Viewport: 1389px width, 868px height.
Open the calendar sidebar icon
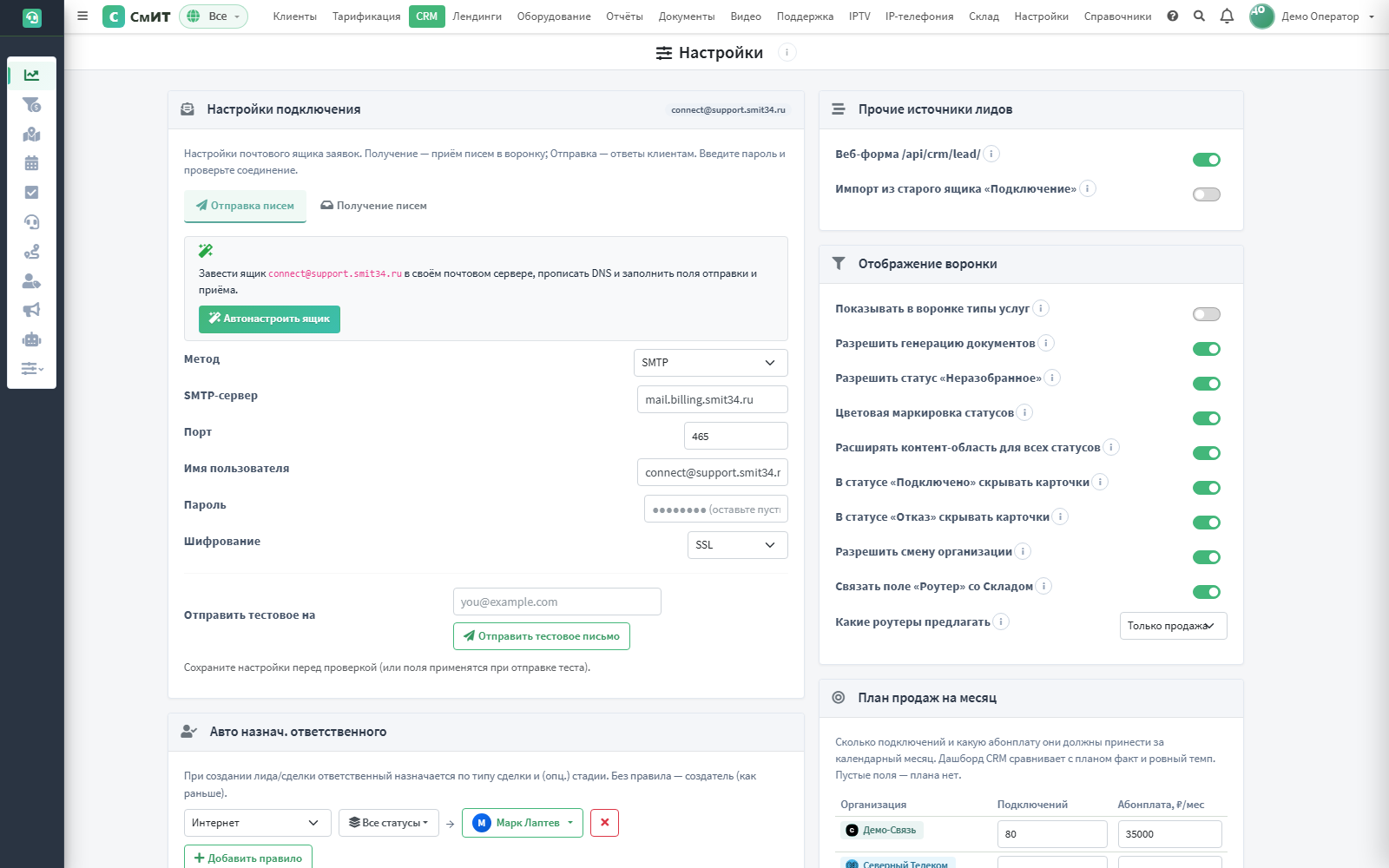[31, 163]
